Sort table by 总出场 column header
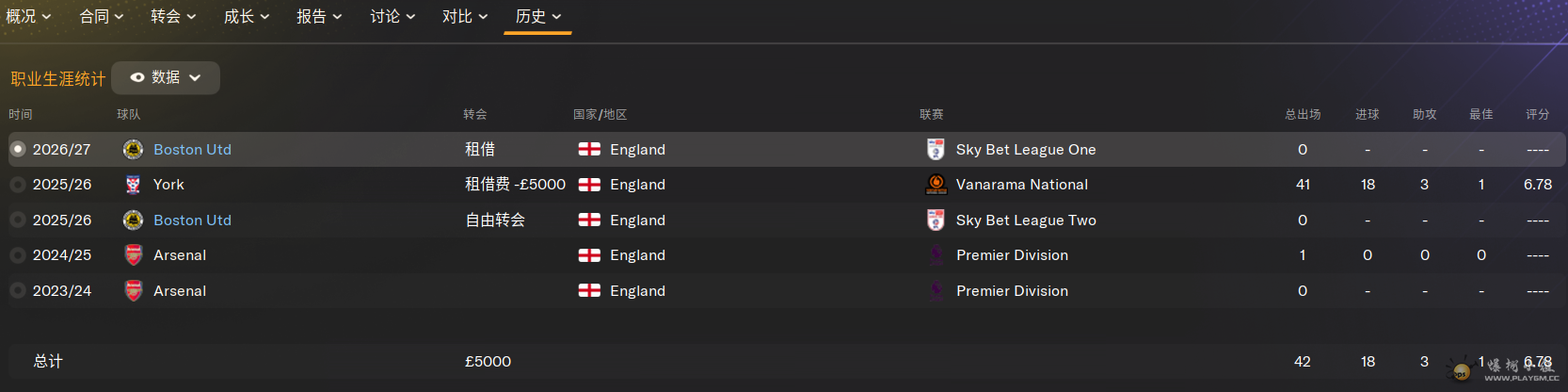 pyautogui.click(x=1303, y=114)
